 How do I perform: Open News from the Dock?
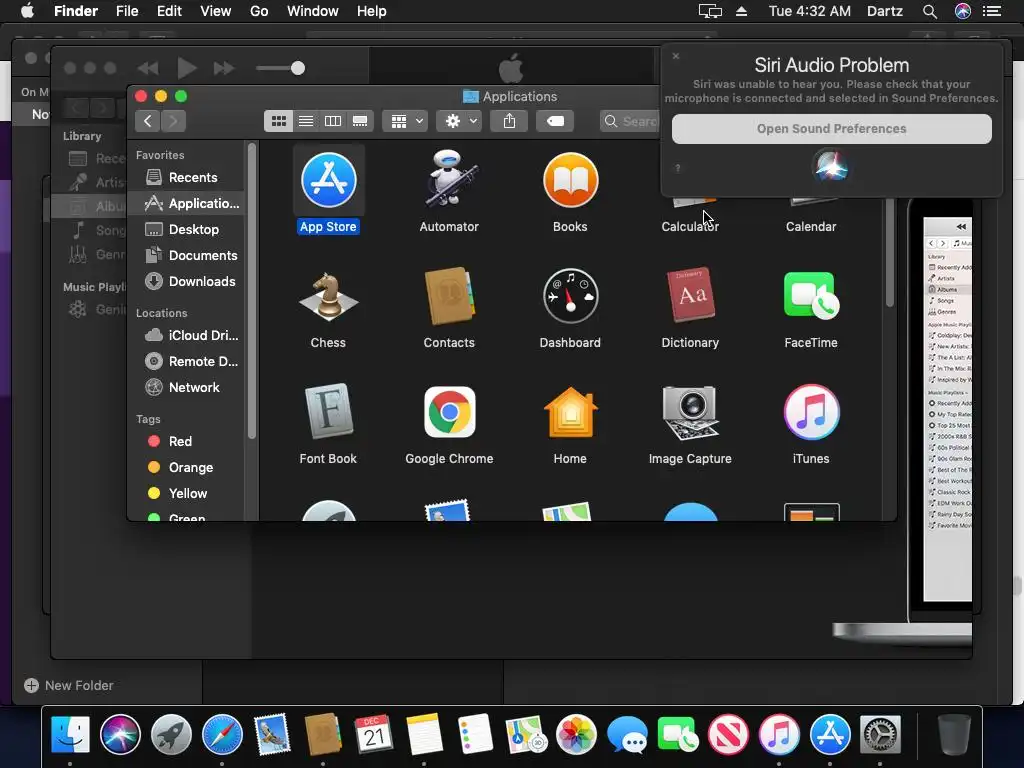tap(728, 735)
